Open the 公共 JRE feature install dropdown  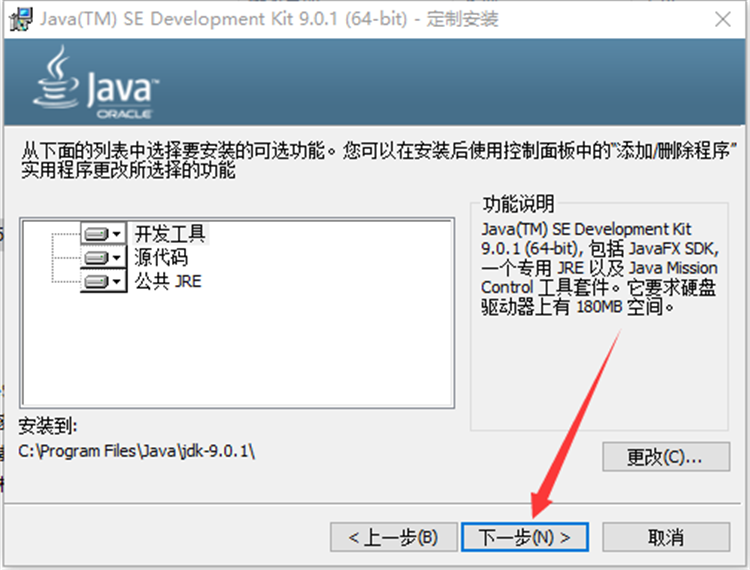point(103,281)
